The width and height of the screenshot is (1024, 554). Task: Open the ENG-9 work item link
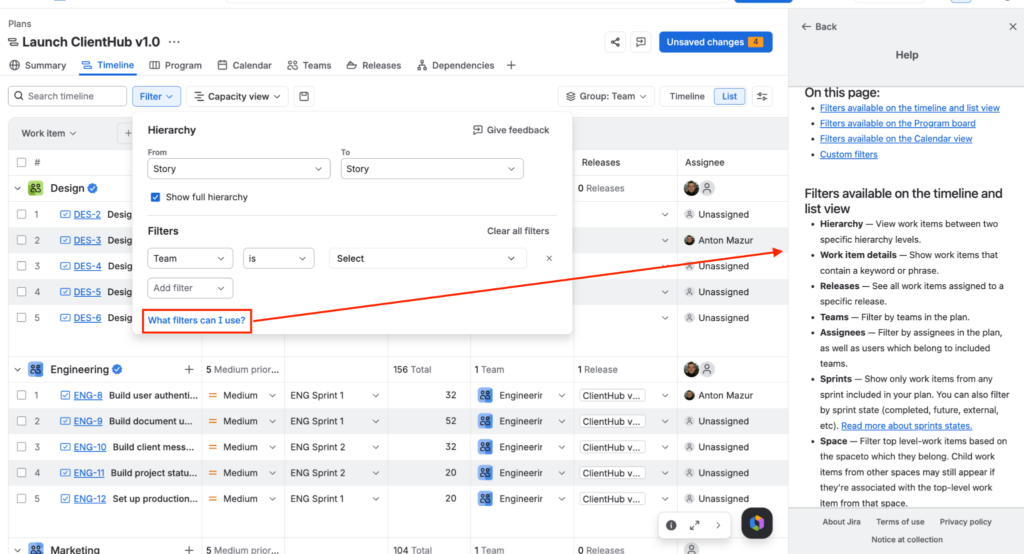[88, 421]
